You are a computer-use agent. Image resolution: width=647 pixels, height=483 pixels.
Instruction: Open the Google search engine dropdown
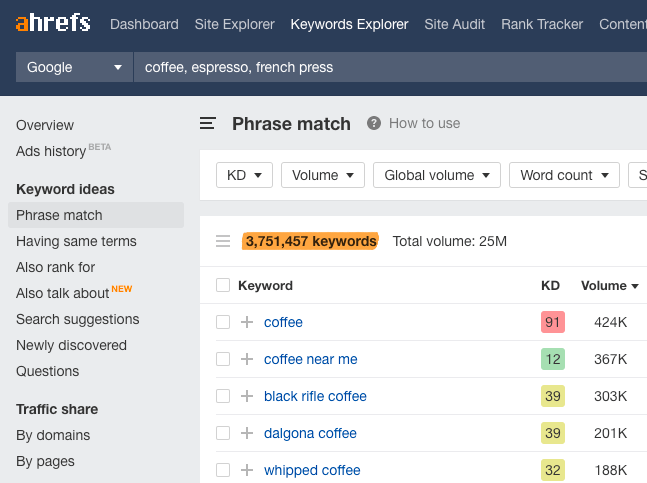[x=74, y=67]
